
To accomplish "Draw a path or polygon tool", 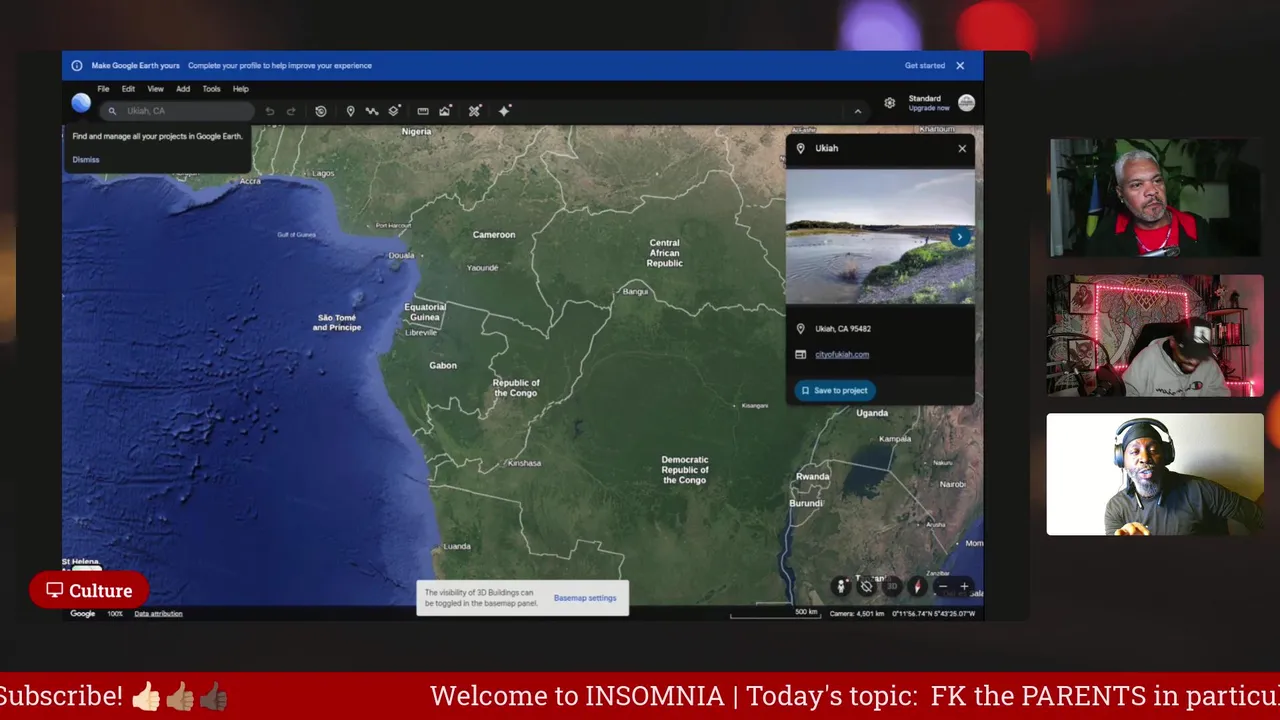I will click(x=372, y=111).
